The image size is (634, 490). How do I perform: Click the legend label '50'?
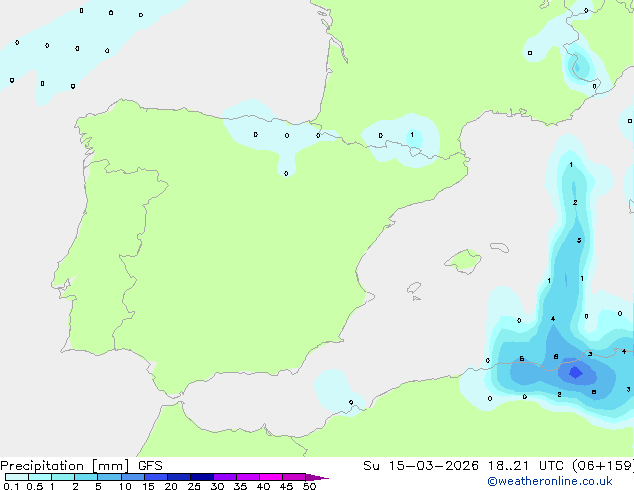coord(310,486)
